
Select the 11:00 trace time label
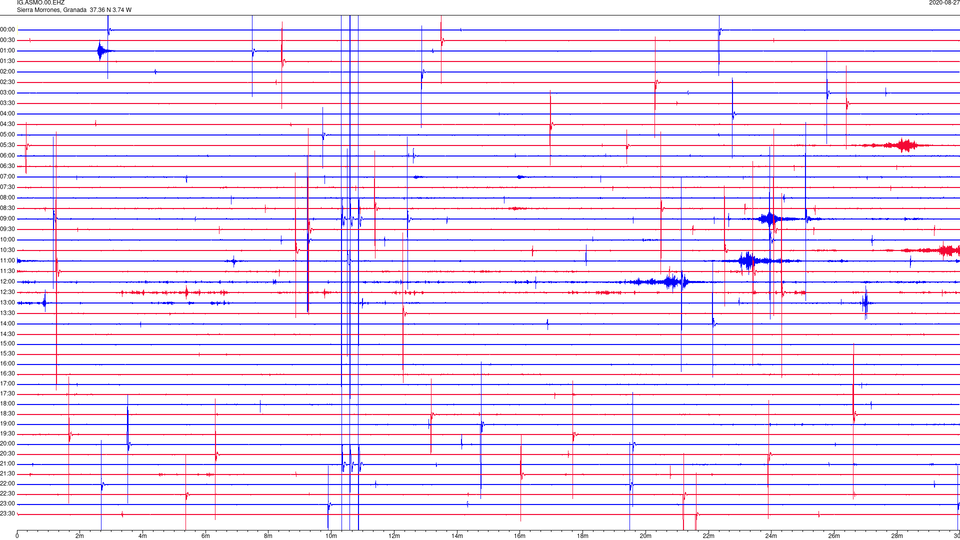8,261
